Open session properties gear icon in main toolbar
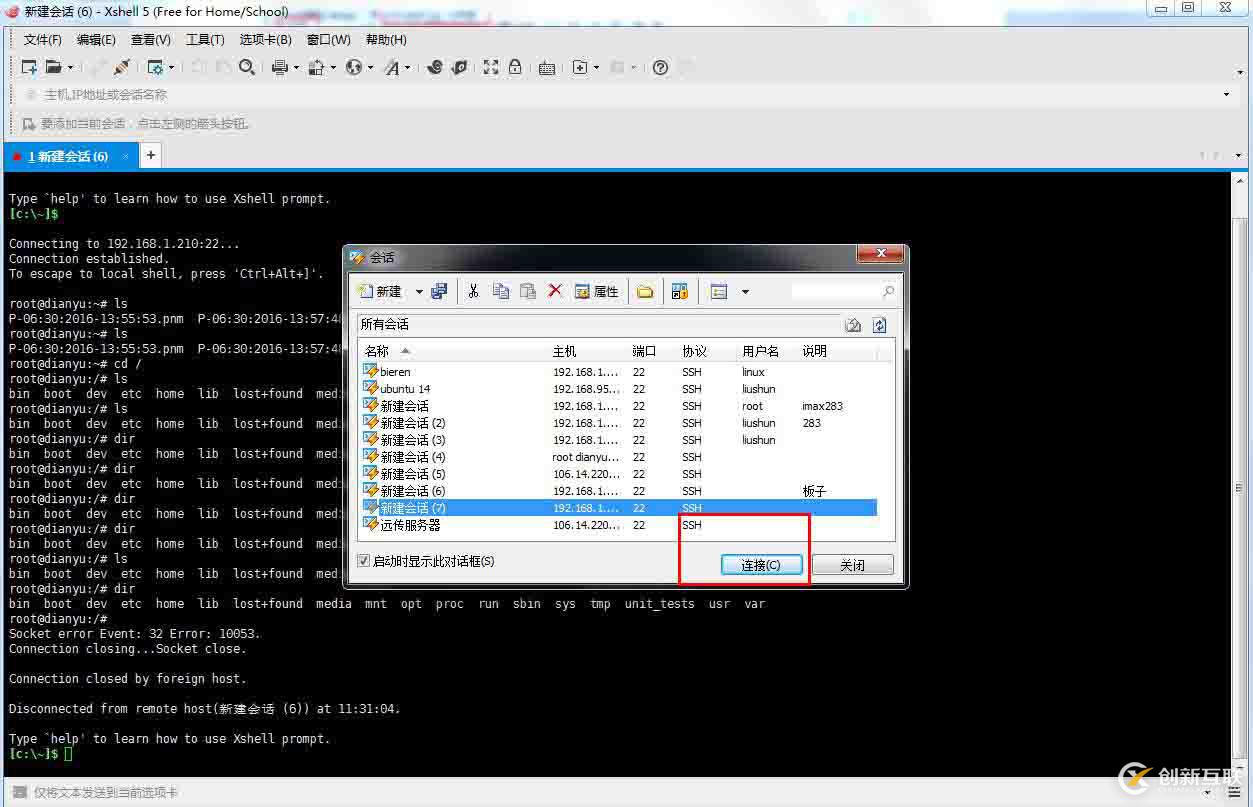This screenshot has height=807, width=1253. coord(155,67)
